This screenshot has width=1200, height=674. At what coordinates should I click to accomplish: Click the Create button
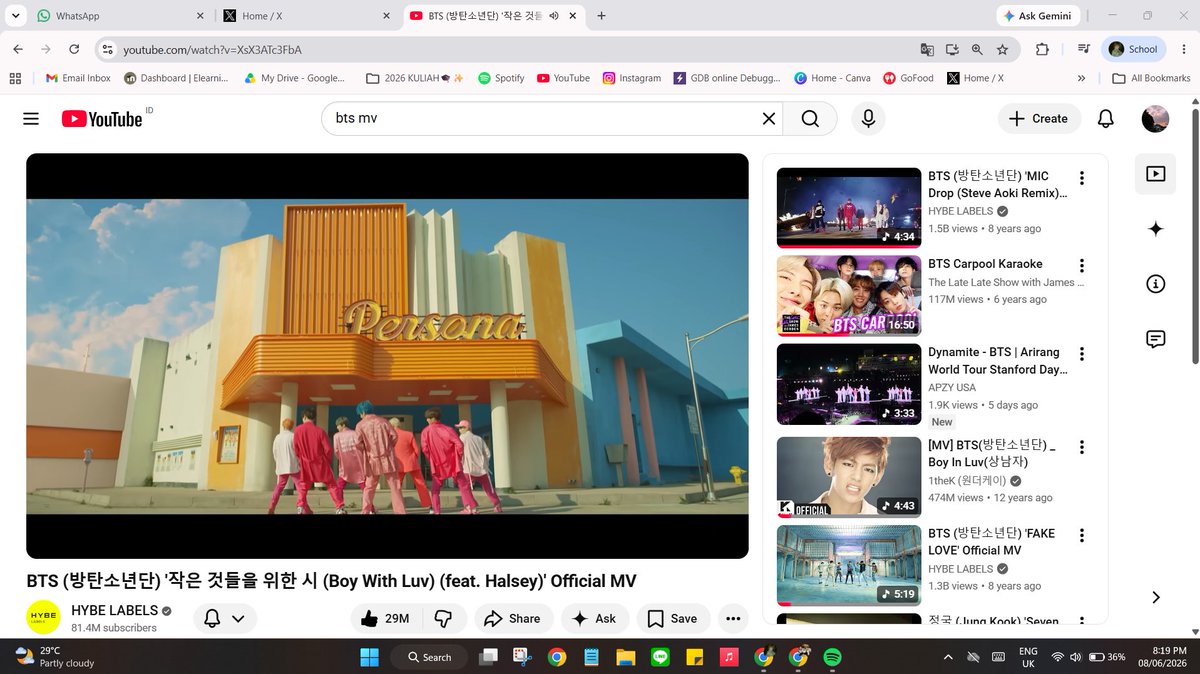click(1039, 118)
